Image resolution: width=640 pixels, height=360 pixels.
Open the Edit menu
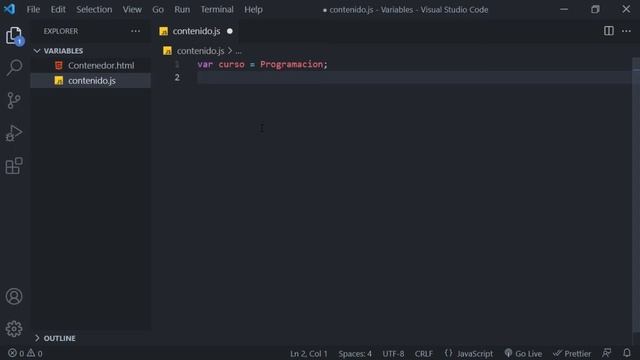tap(58, 9)
